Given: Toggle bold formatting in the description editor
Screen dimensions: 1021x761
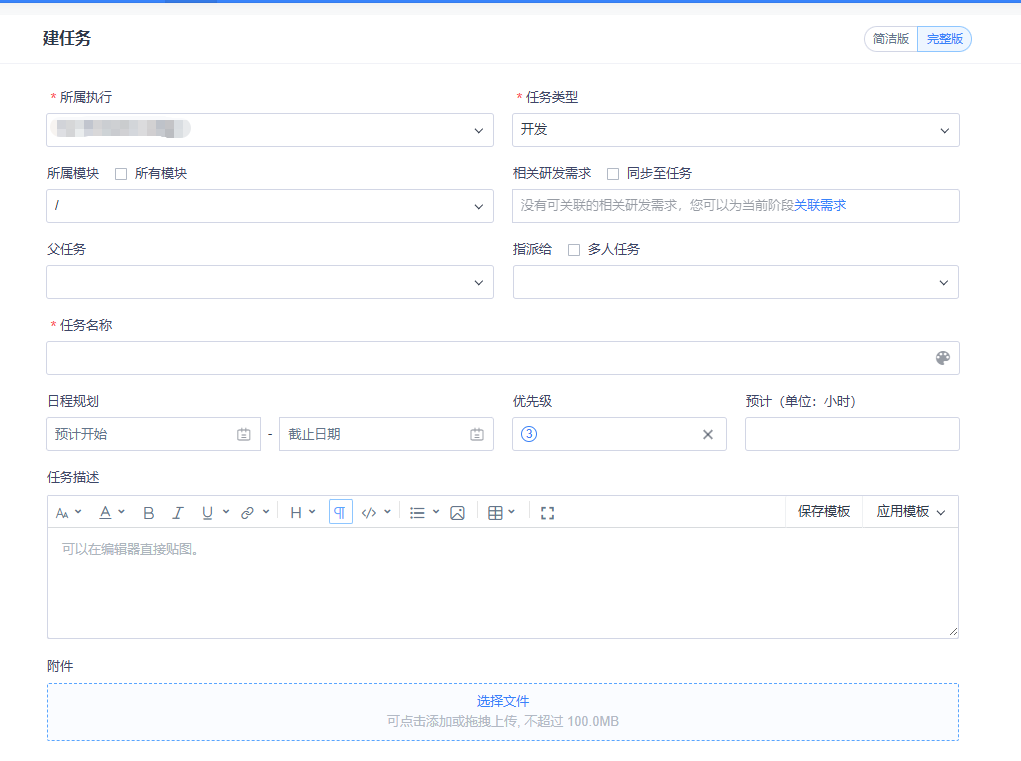Looking at the screenshot, I should pos(148,511).
